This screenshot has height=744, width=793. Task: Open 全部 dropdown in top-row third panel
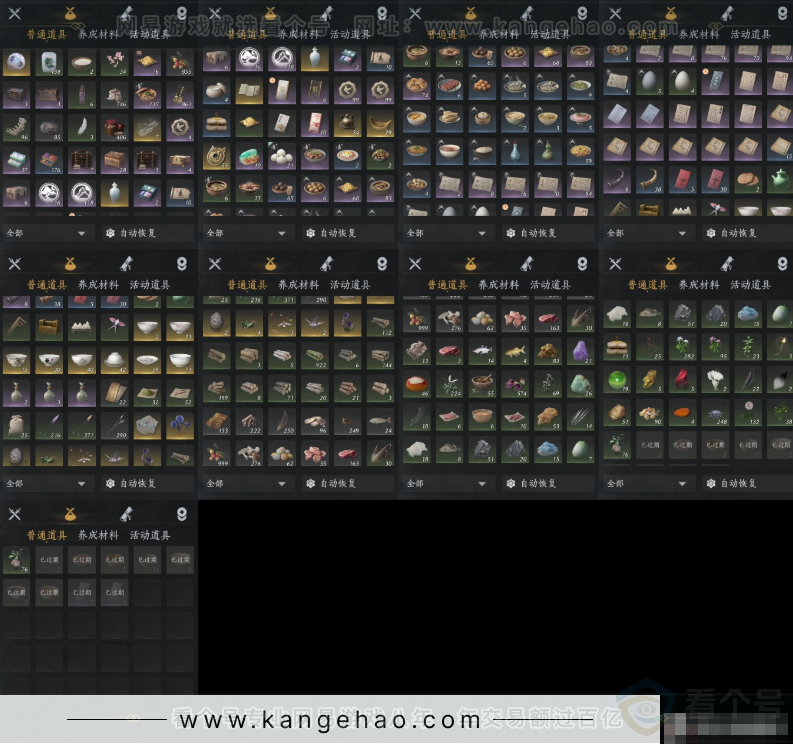(446, 233)
